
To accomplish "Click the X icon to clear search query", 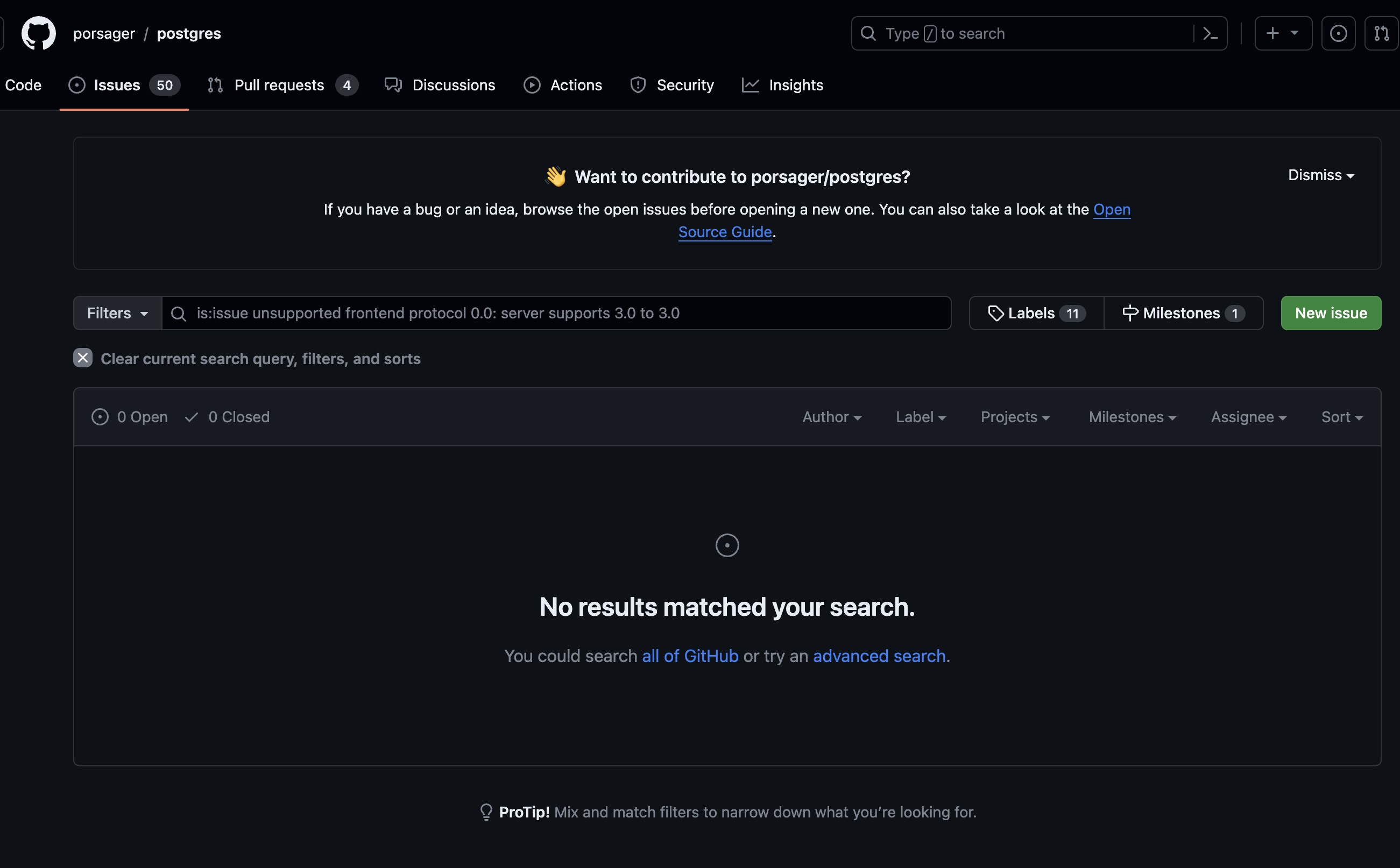I will (x=83, y=358).
